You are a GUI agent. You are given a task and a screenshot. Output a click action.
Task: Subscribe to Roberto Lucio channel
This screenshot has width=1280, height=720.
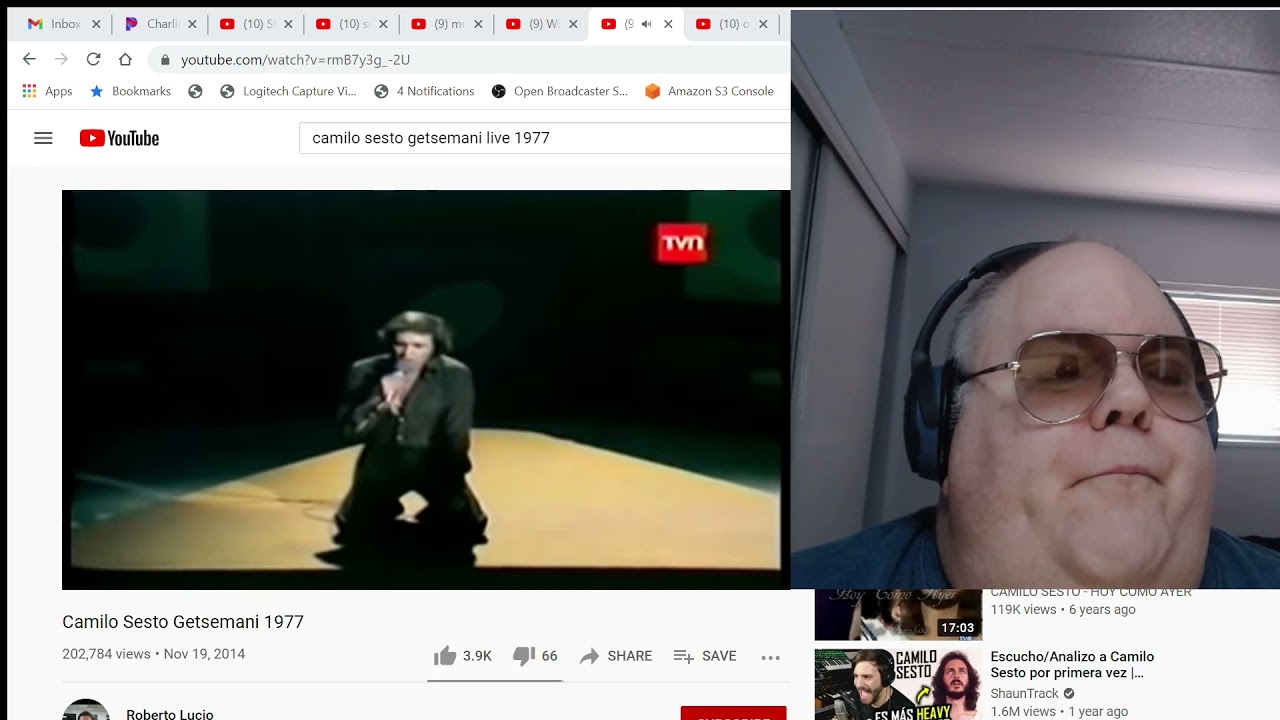click(x=733, y=713)
